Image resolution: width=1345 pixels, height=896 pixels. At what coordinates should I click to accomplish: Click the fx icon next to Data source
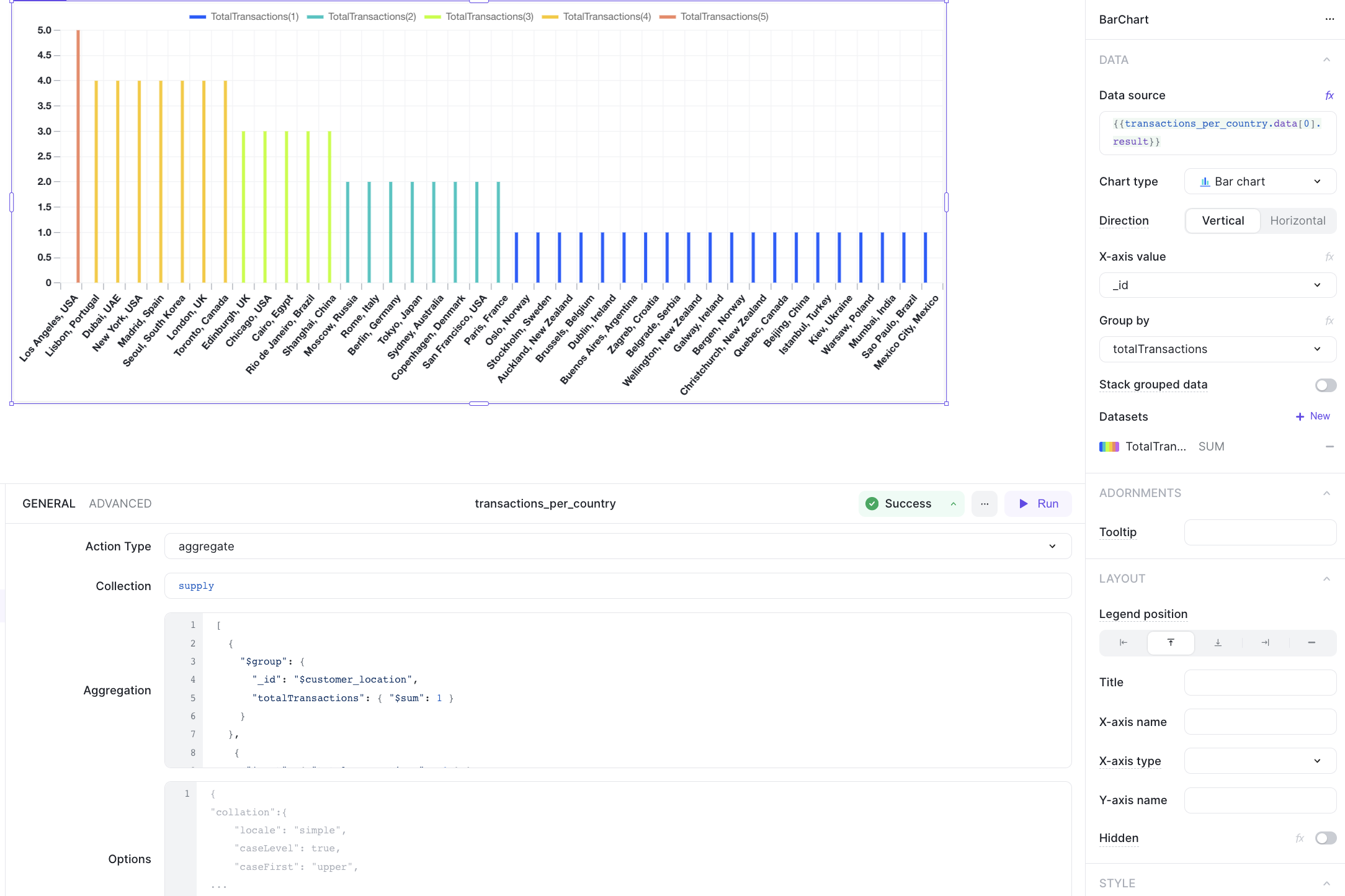(x=1329, y=96)
